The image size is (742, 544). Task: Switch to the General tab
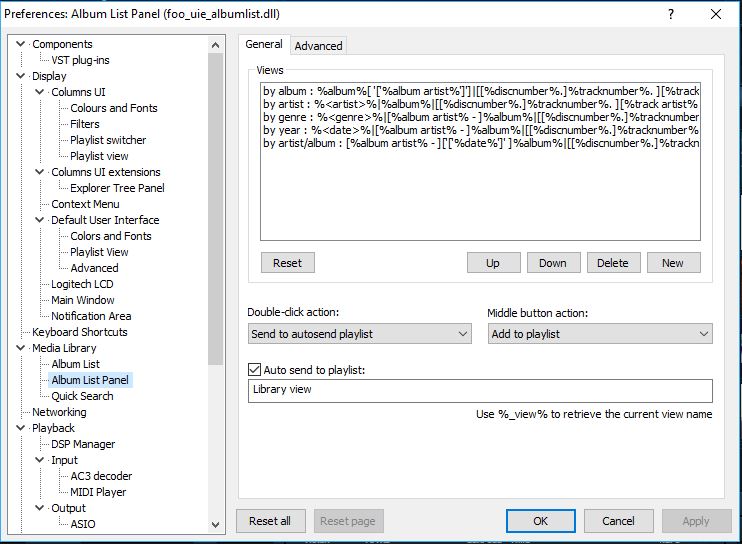(x=264, y=45)
